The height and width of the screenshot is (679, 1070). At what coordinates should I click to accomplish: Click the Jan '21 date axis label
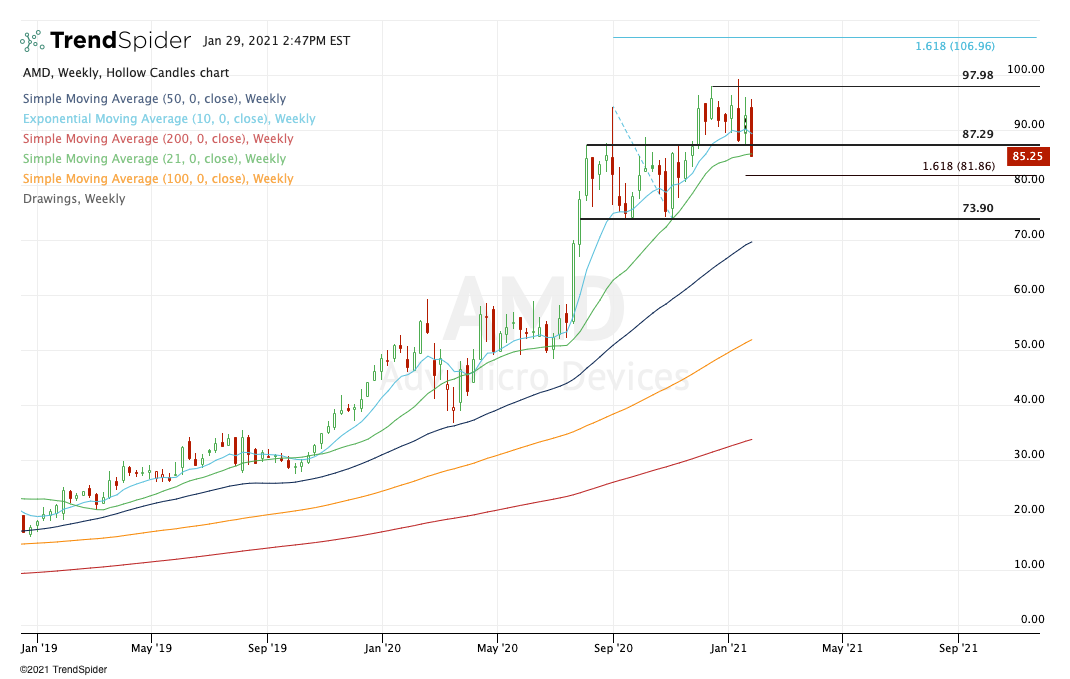coord(729,648)
